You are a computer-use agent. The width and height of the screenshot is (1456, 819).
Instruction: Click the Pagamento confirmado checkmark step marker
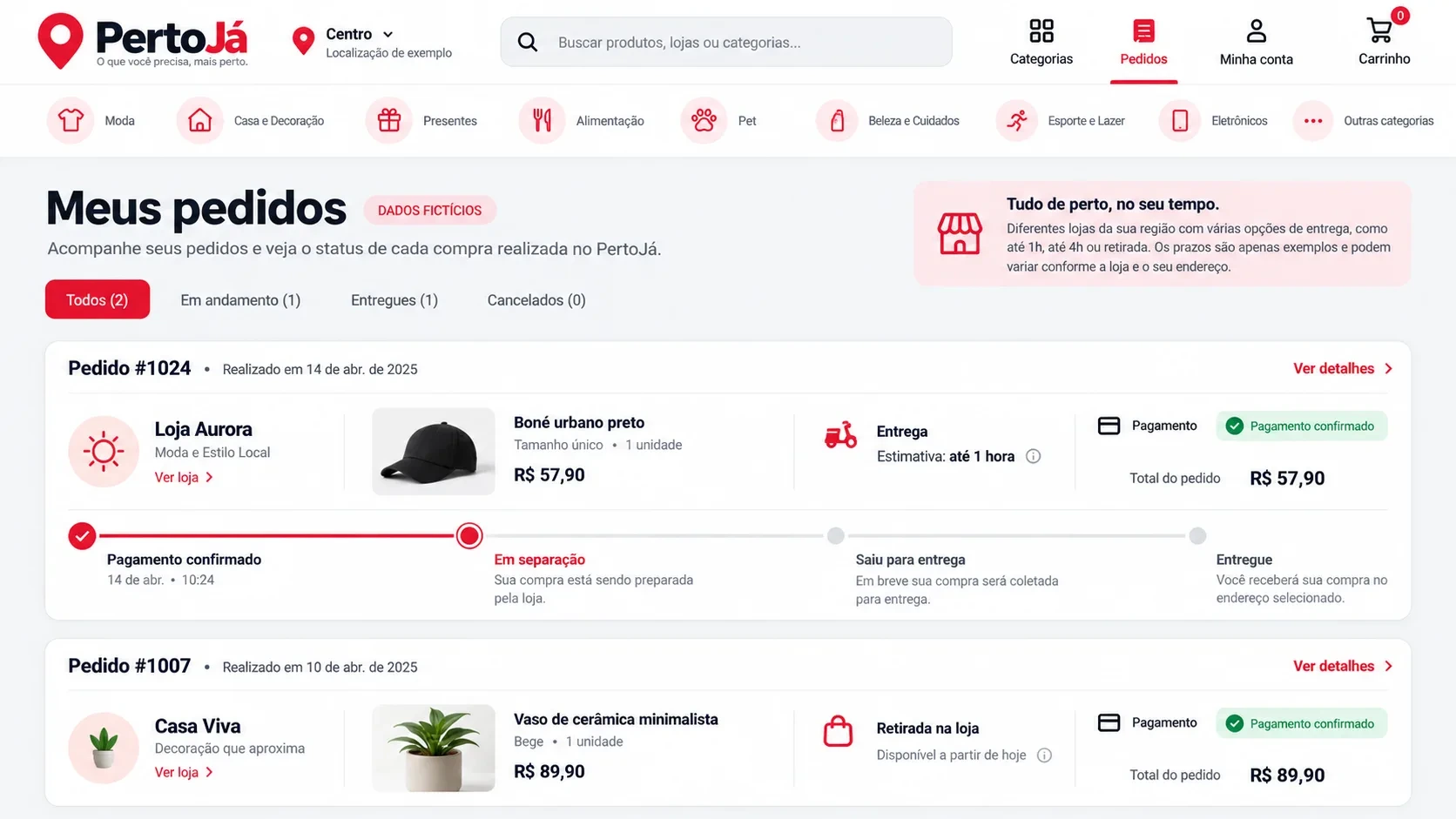(x=82, y=535)
